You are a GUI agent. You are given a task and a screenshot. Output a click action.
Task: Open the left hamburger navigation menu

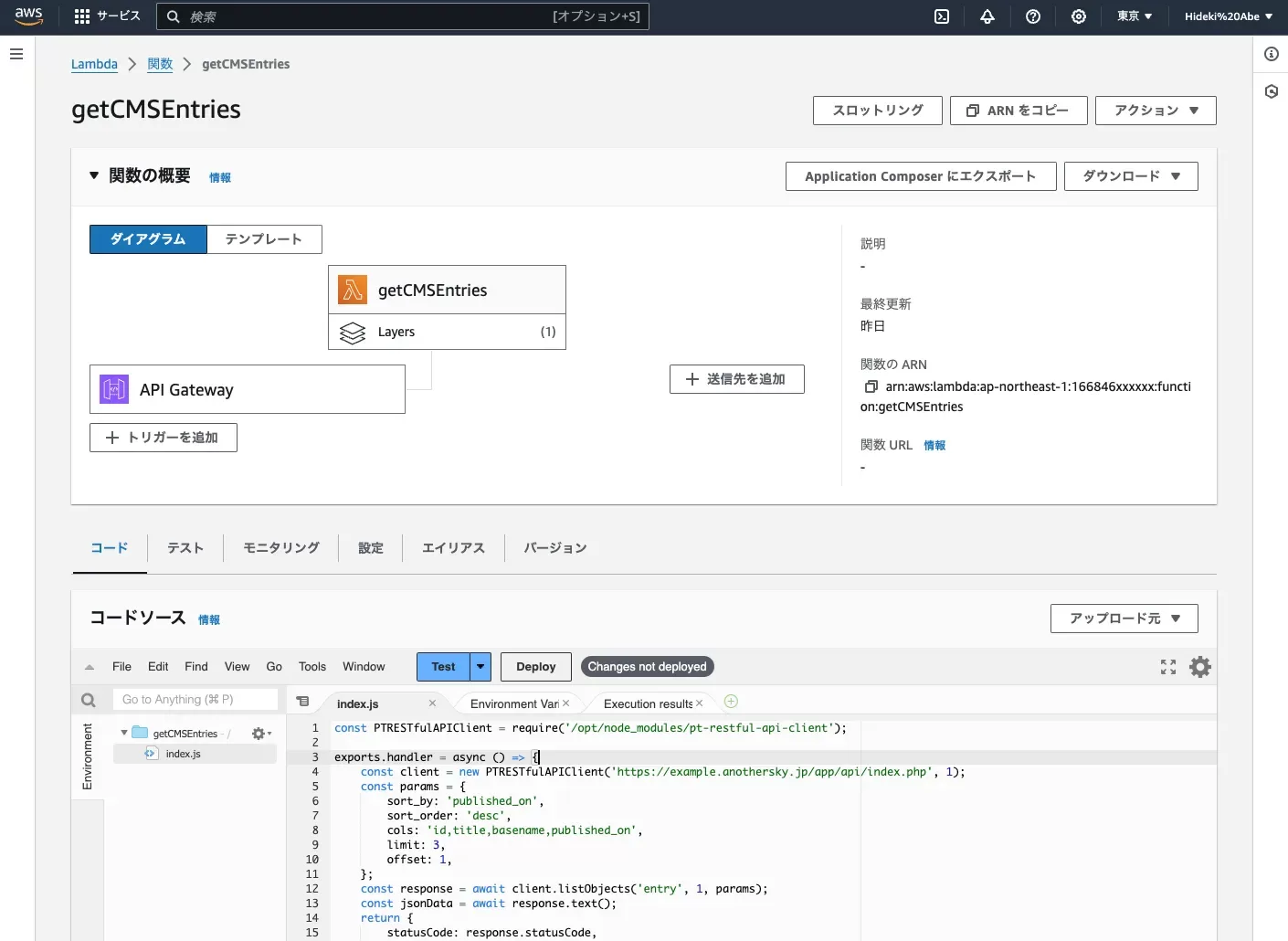(x=16, y=54)
